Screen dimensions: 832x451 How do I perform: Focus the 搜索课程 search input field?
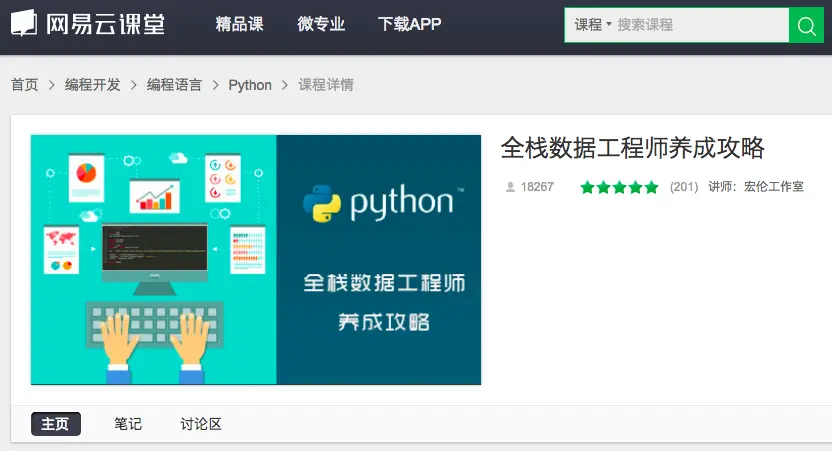pos(701,25)
